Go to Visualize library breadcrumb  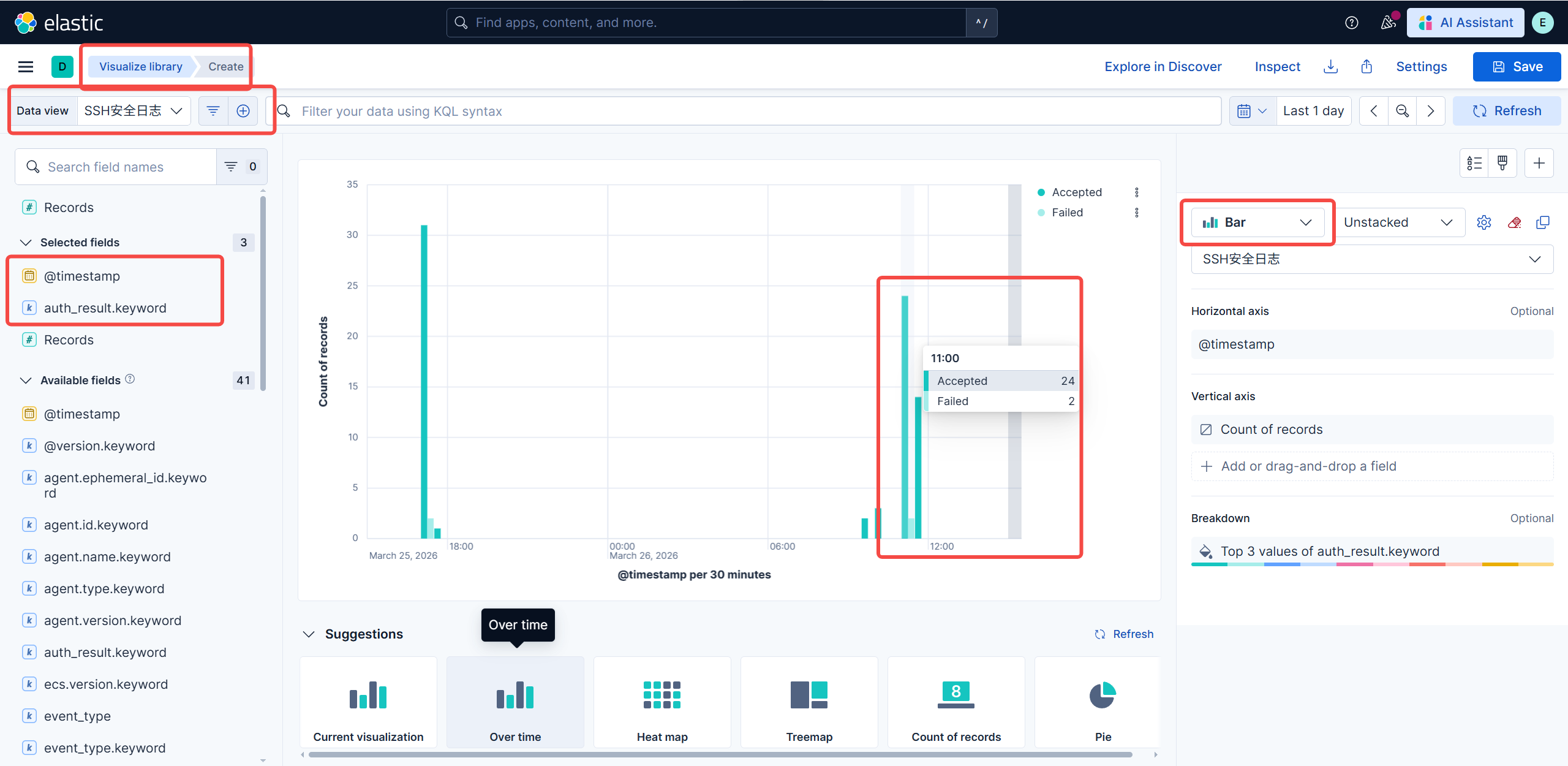[141, 67]
